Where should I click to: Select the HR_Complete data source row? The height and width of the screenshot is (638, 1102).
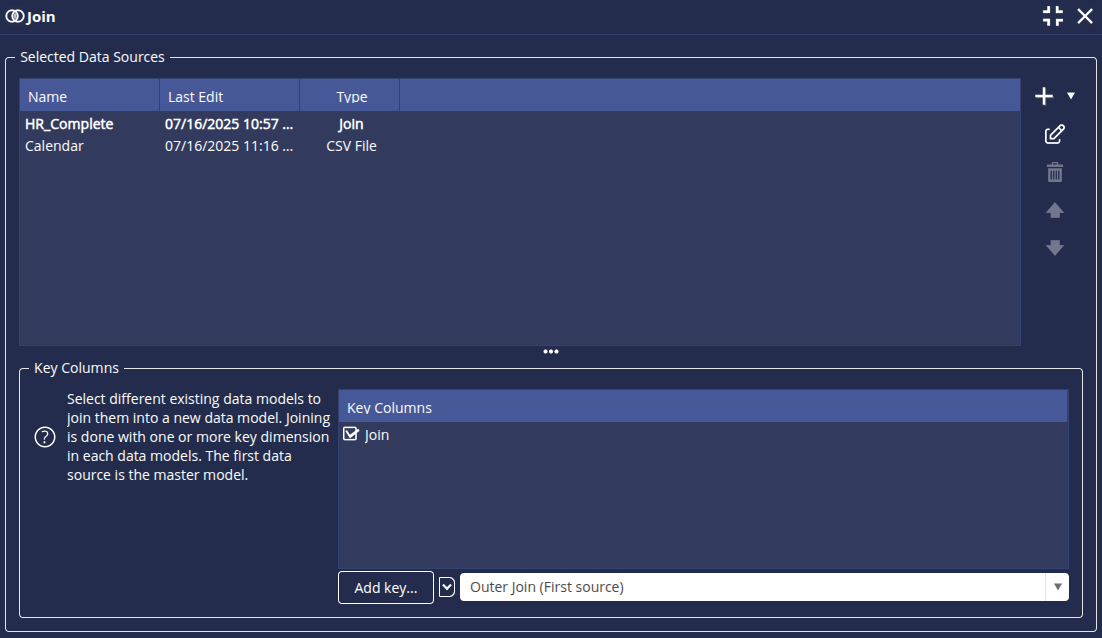click(x=69, y=124)
